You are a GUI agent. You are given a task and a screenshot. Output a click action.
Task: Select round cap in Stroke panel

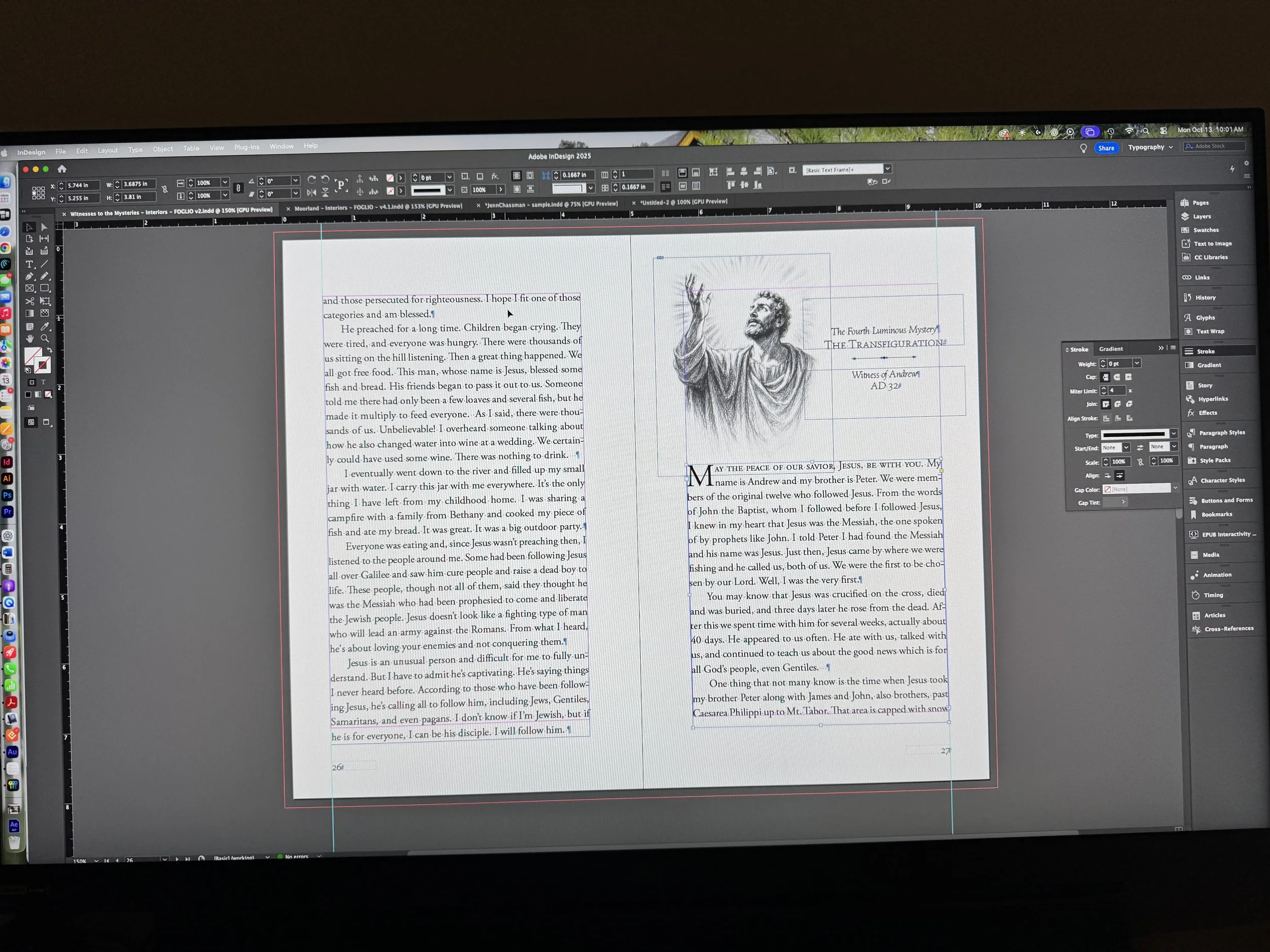point(1117,377)
